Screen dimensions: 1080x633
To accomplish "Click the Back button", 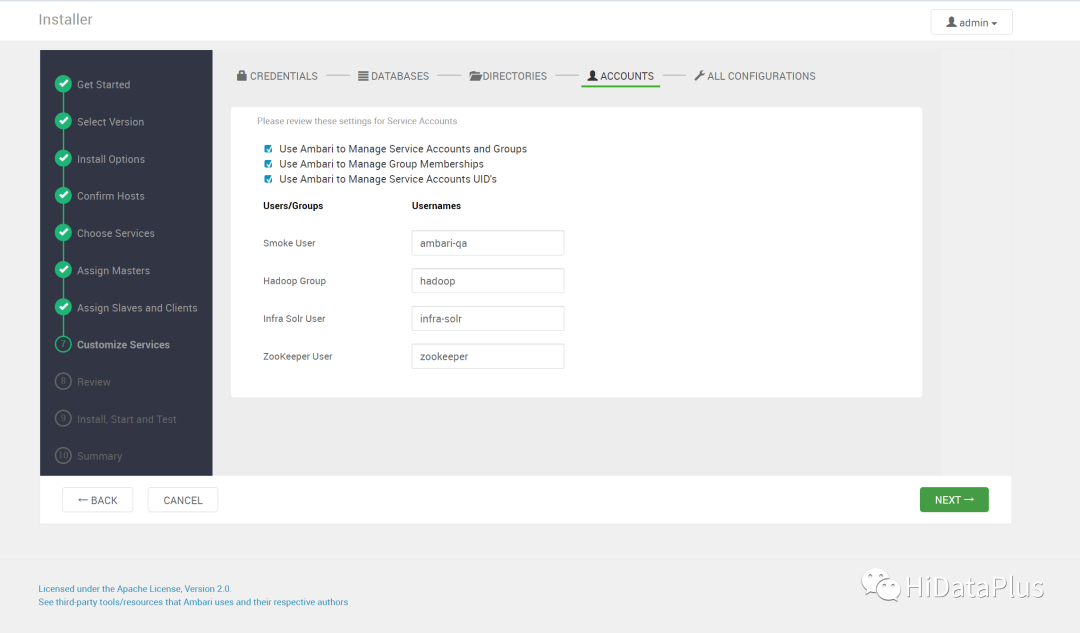I will [97, 500].
